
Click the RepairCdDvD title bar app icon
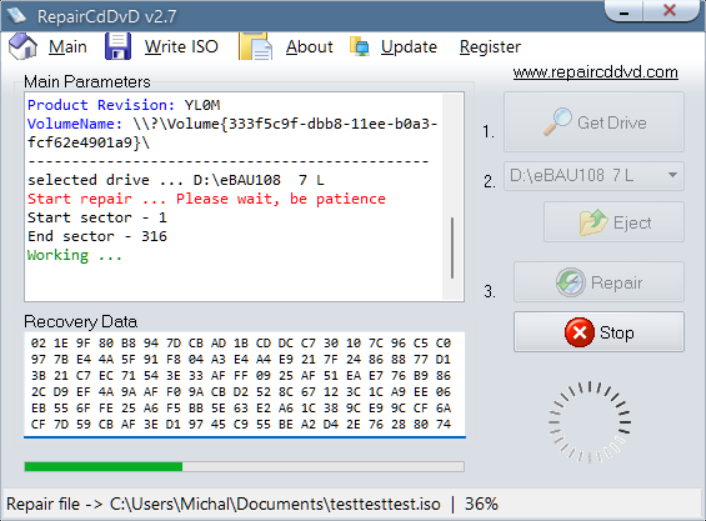tap(17, 15)
